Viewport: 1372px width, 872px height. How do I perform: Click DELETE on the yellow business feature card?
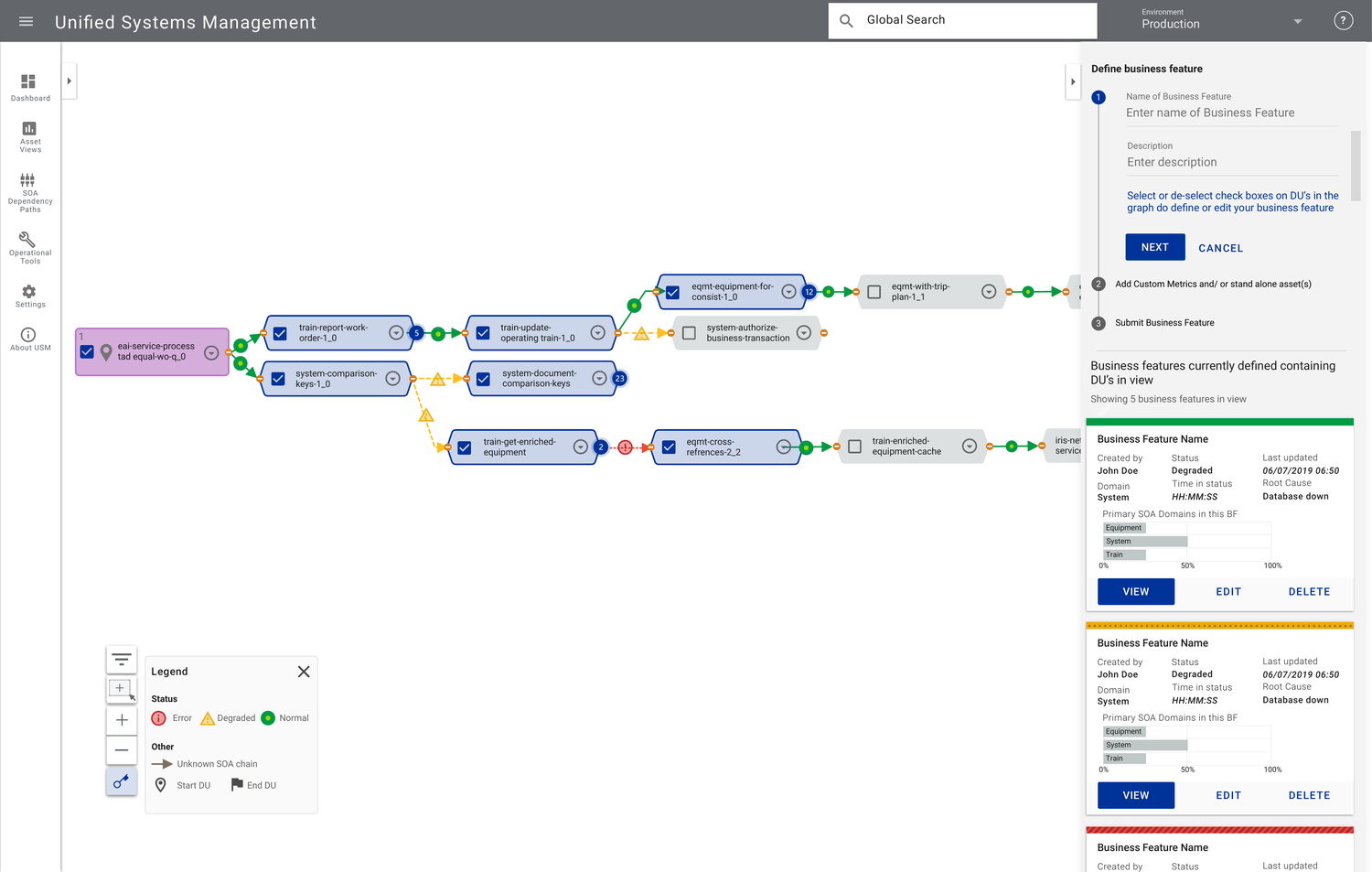[x=1310, y=796]
